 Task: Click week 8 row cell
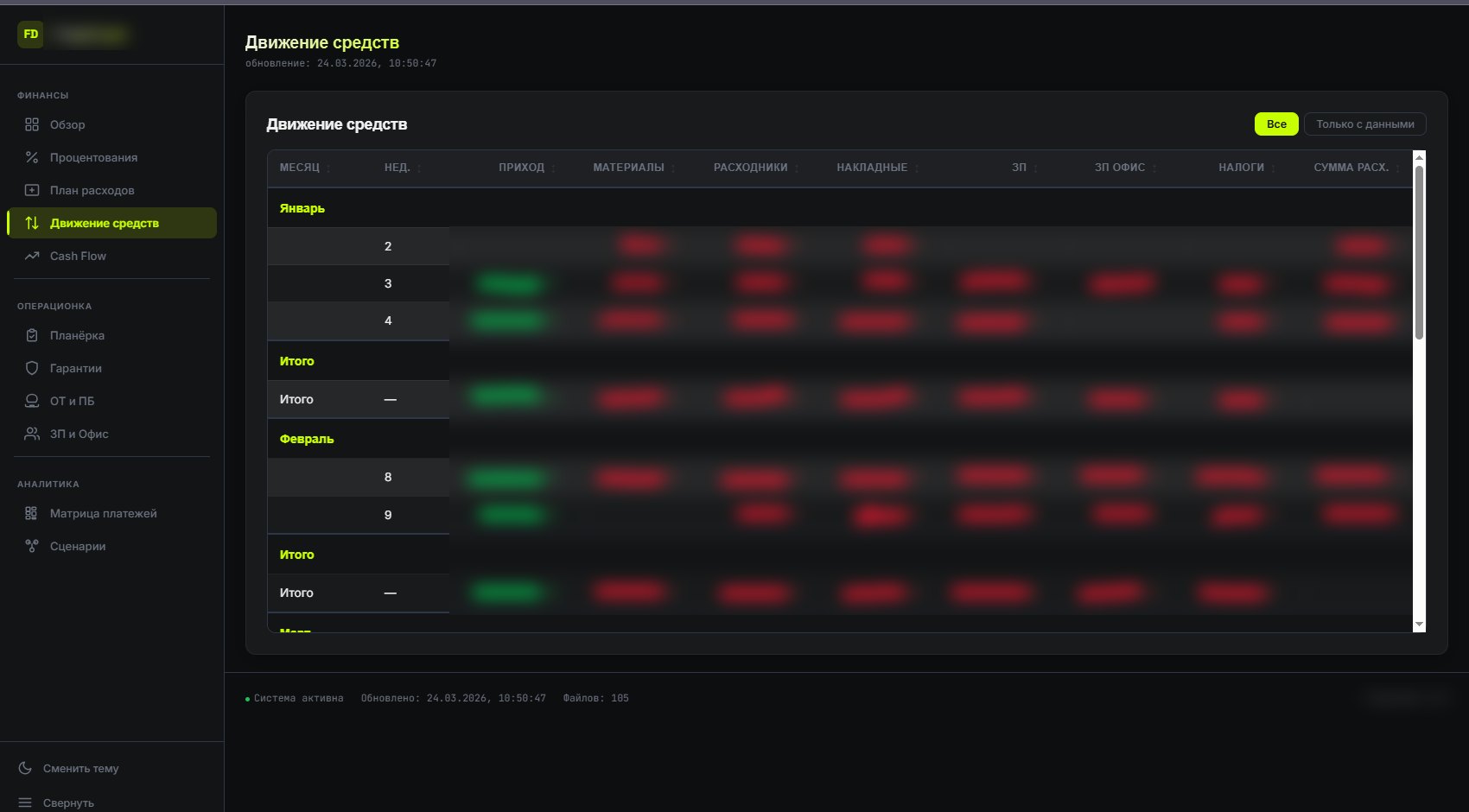click(x=388, y=477)
